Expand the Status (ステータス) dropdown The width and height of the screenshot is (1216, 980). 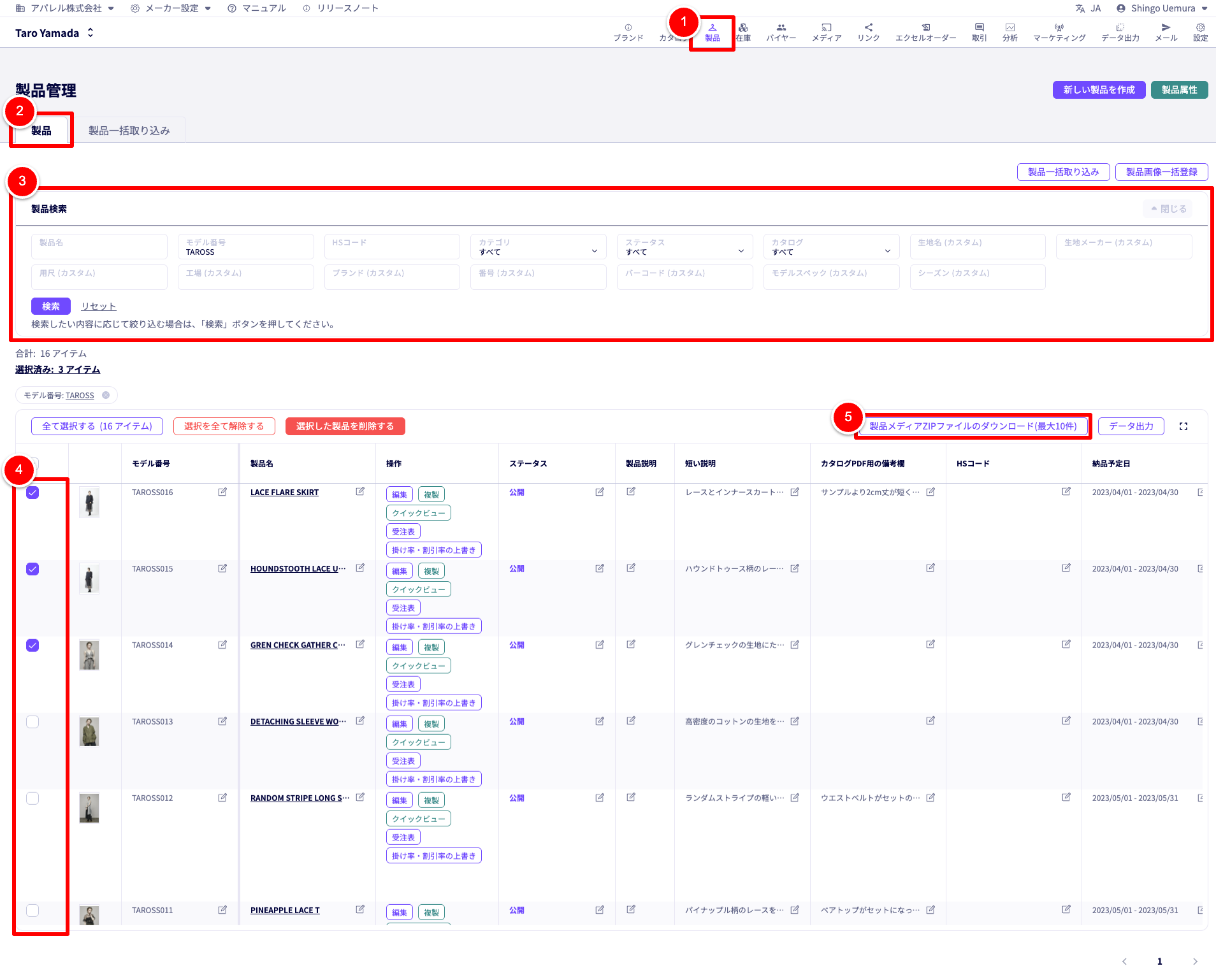point(684,247)
